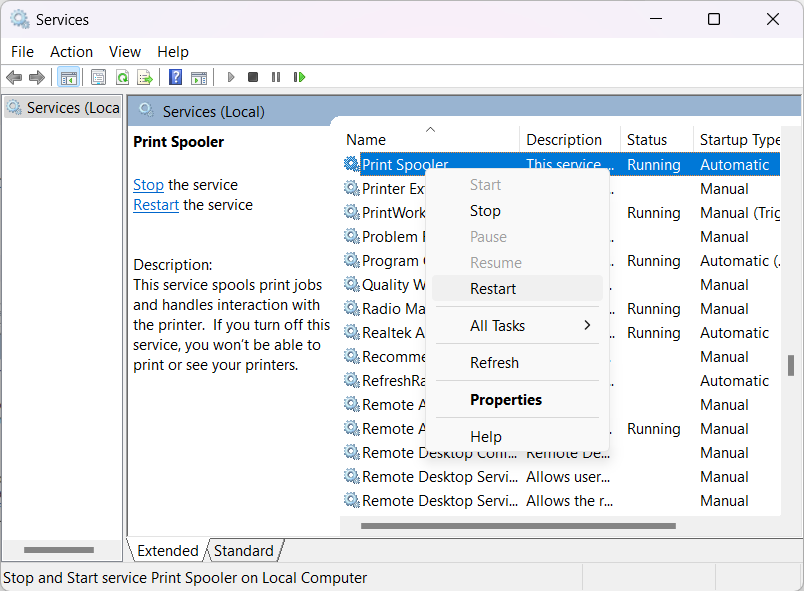Click the Pause Service icon in toolbar
804x591 pixels.
276,77
